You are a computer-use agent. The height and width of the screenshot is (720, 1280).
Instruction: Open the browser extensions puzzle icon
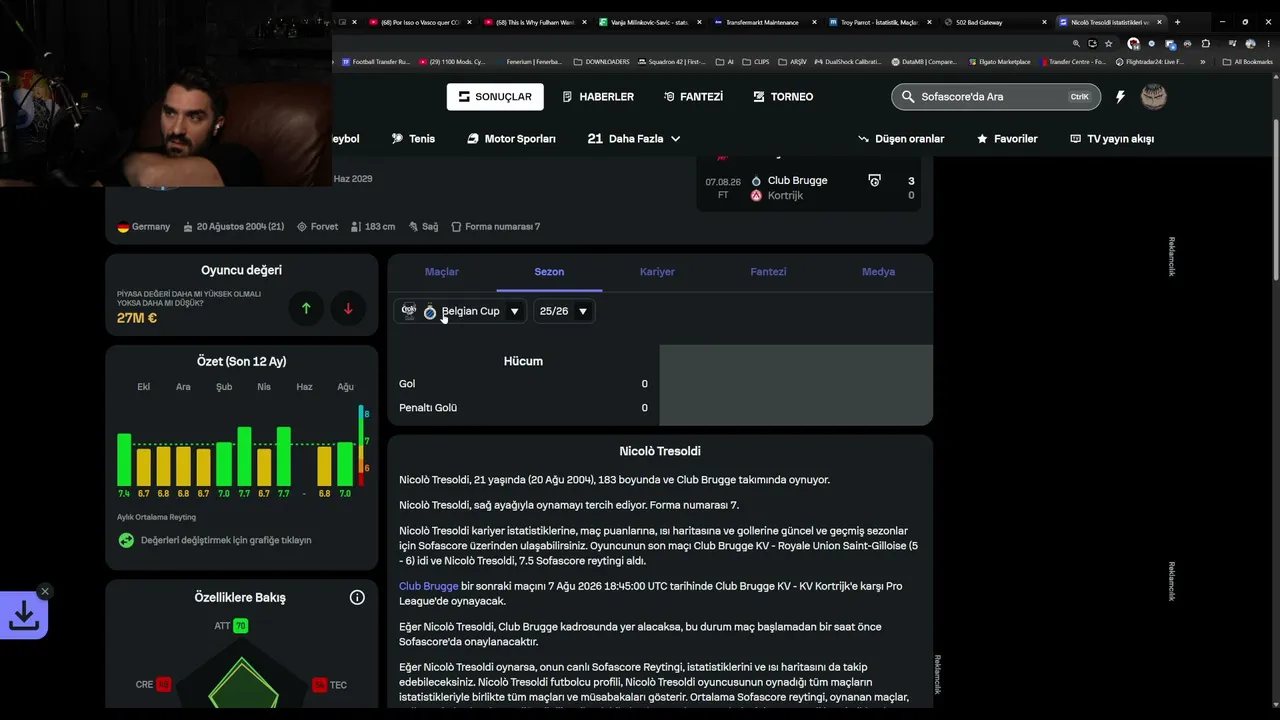[x=1205, y=44]
